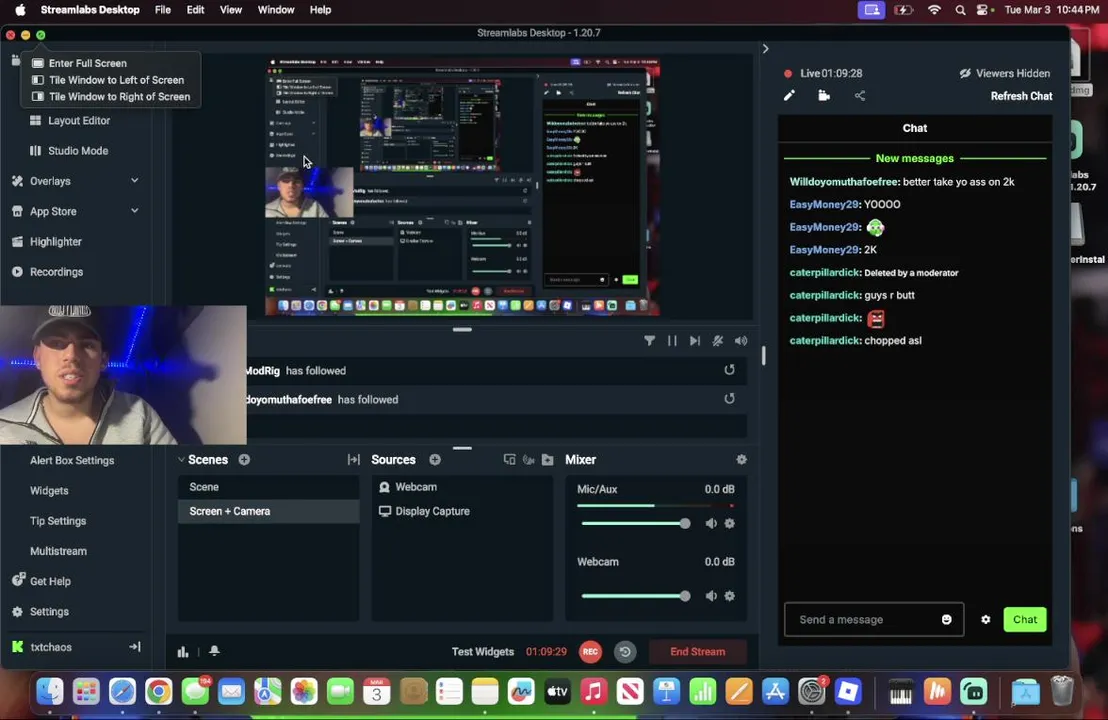This screenshot has width=1108, height=720.
Task: Open the notifications bell
Action: click(214, 651)
